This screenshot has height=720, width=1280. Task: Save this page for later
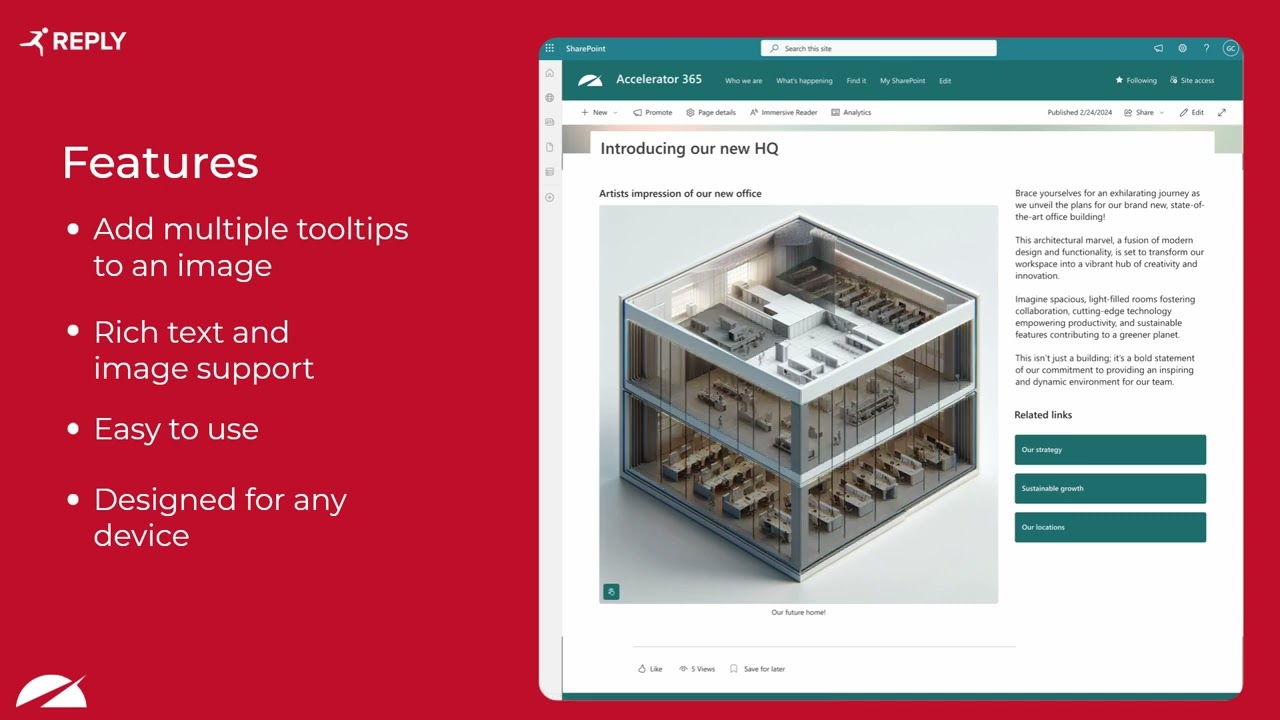757,669
